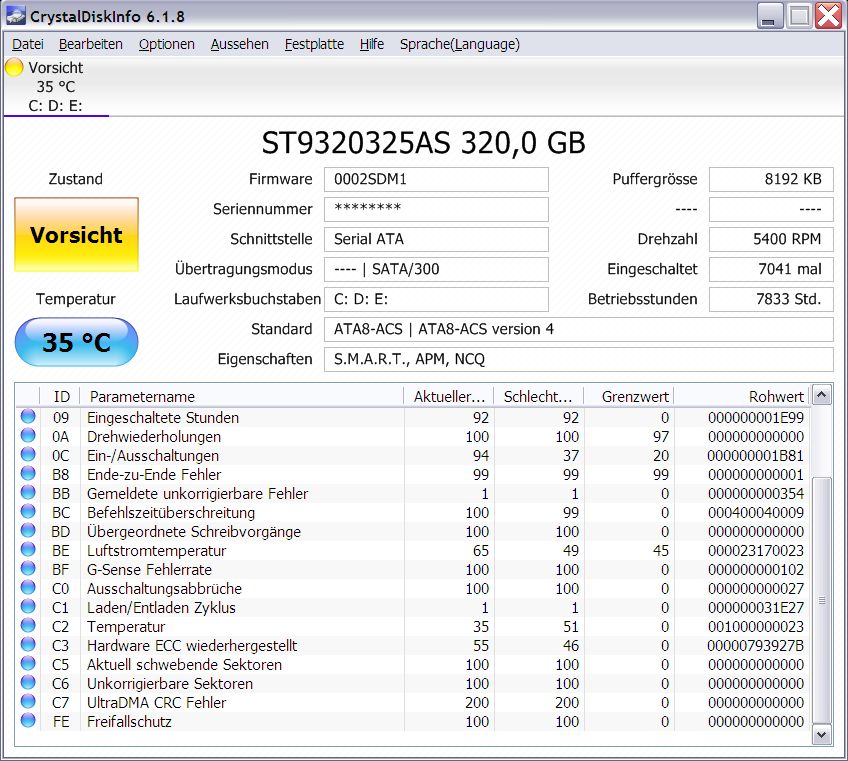Click raw value 000000031E27
The height and width of the screenshot is (761, 848).
coord(756,607)
